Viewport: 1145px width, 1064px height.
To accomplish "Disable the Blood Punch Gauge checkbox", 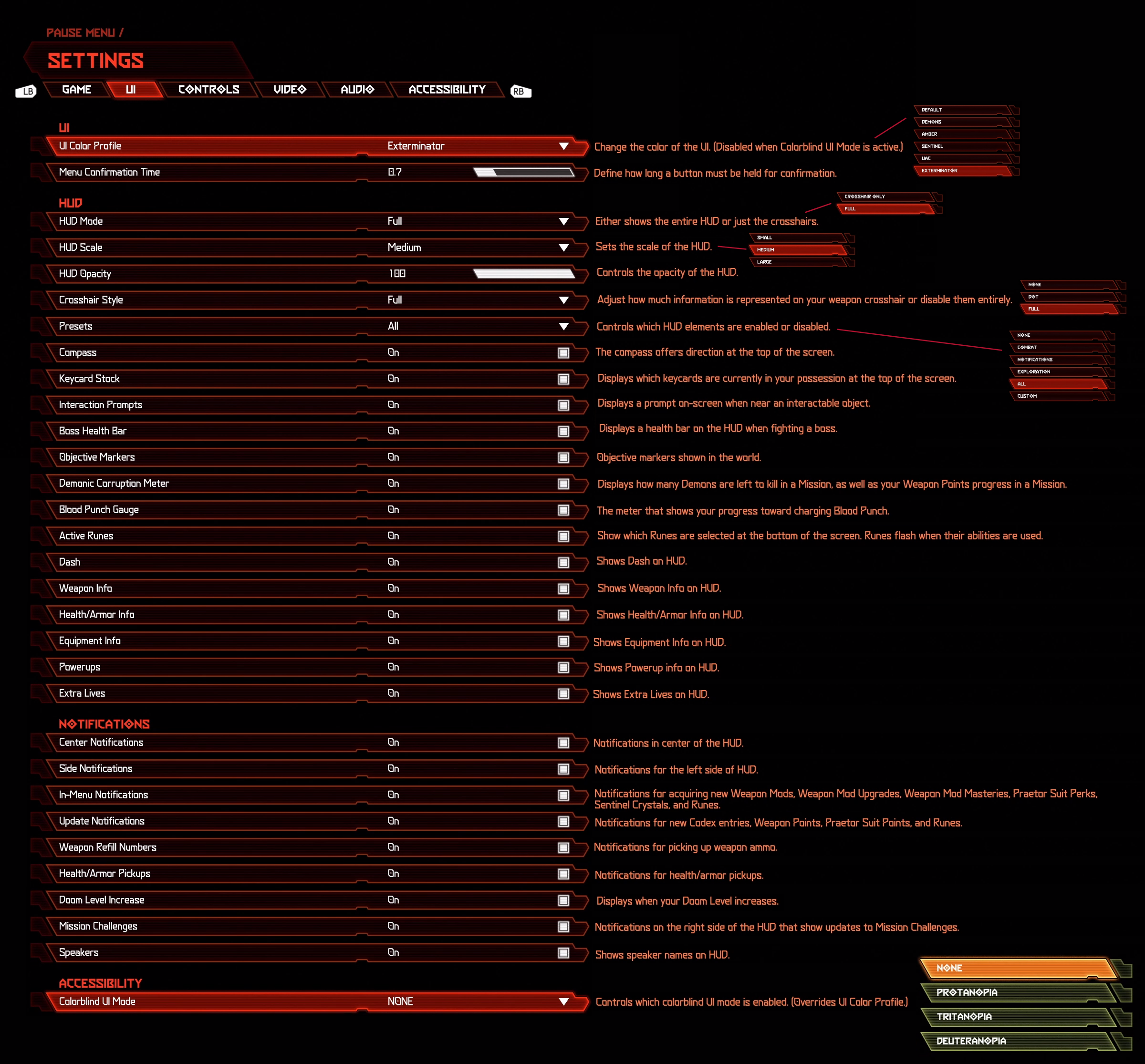I will pos(563,510).
